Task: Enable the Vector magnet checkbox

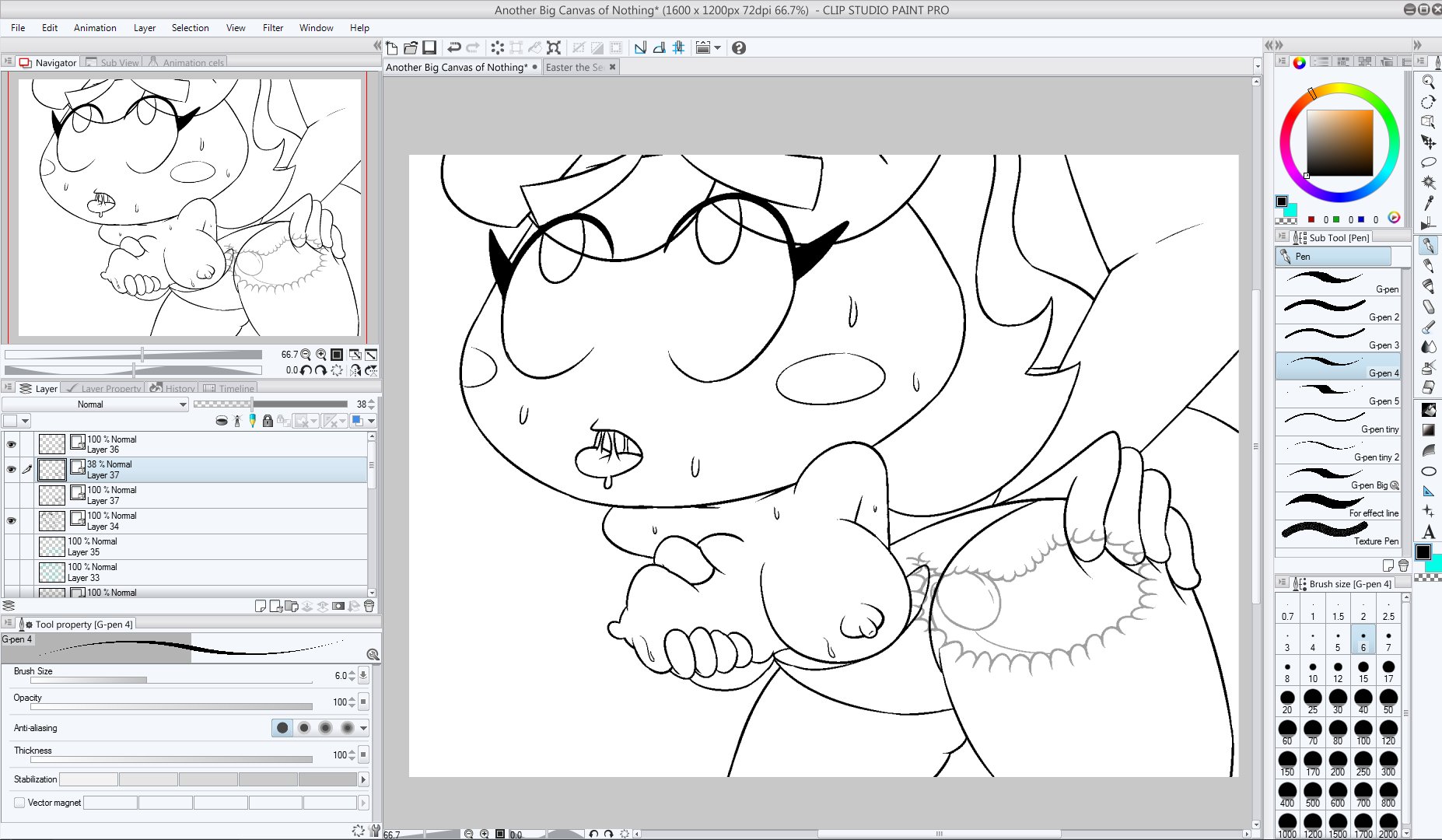Action: [19, 803]
